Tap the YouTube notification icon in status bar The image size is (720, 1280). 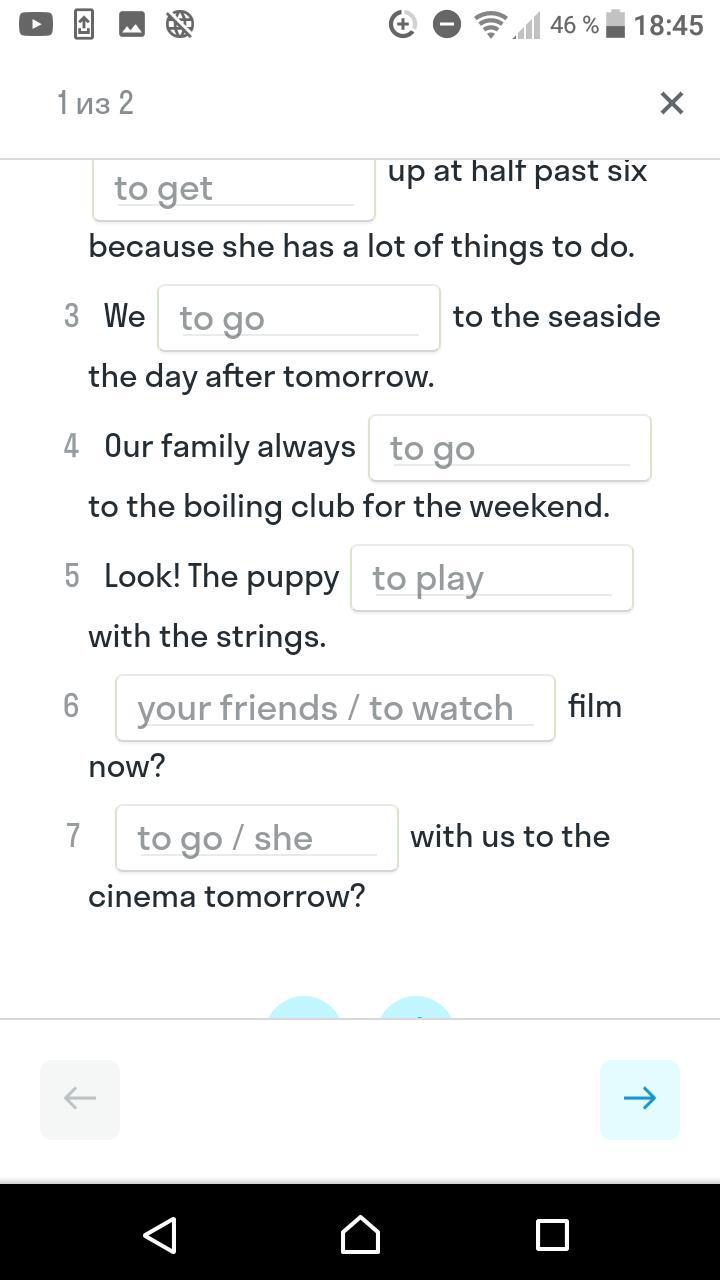coord(35,24)
